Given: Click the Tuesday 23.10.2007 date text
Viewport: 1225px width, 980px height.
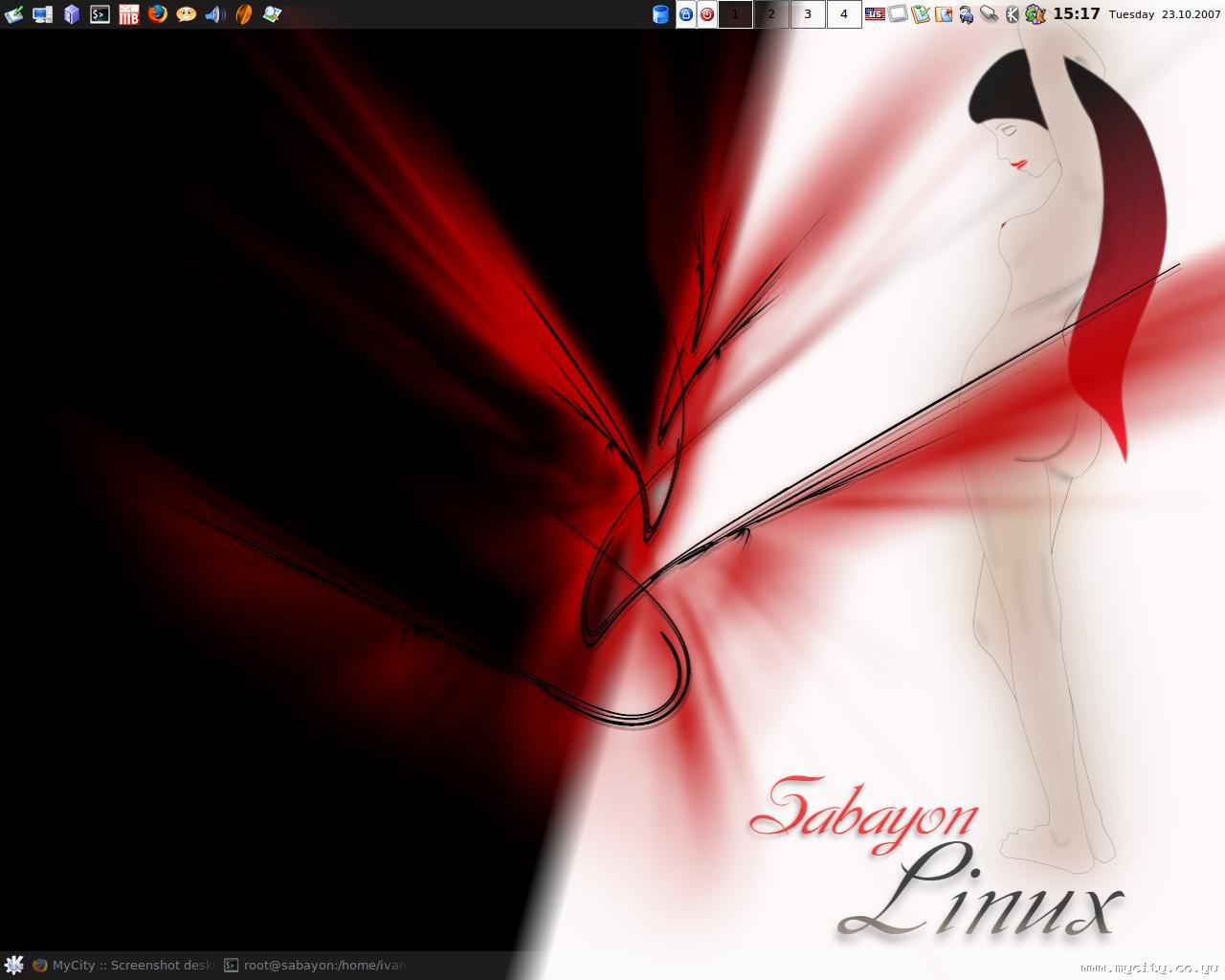Looking at the screenshot, I should coord(1165,14).
